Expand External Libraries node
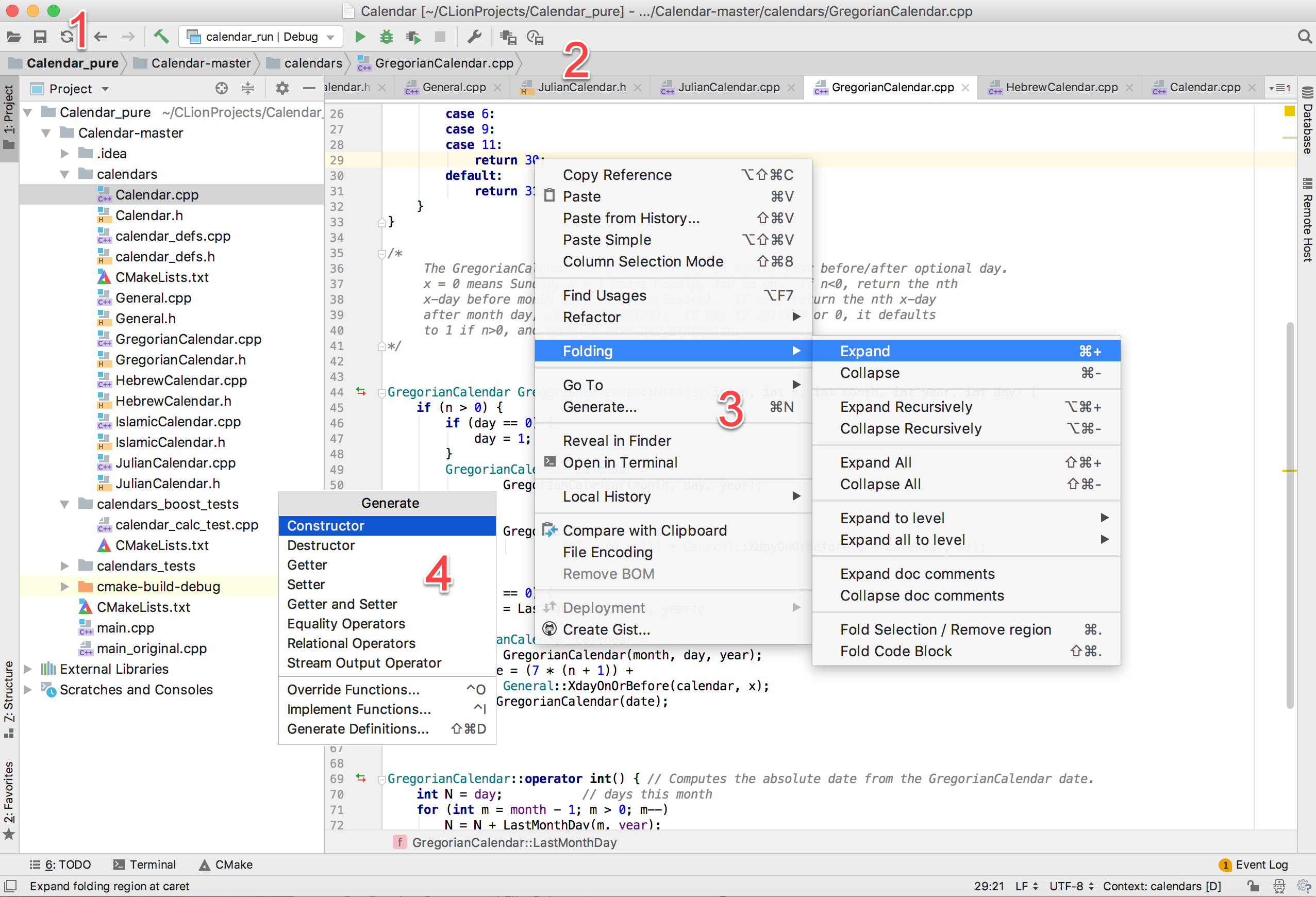Viewport: 1316px width, 897px height. coord(27,669)
